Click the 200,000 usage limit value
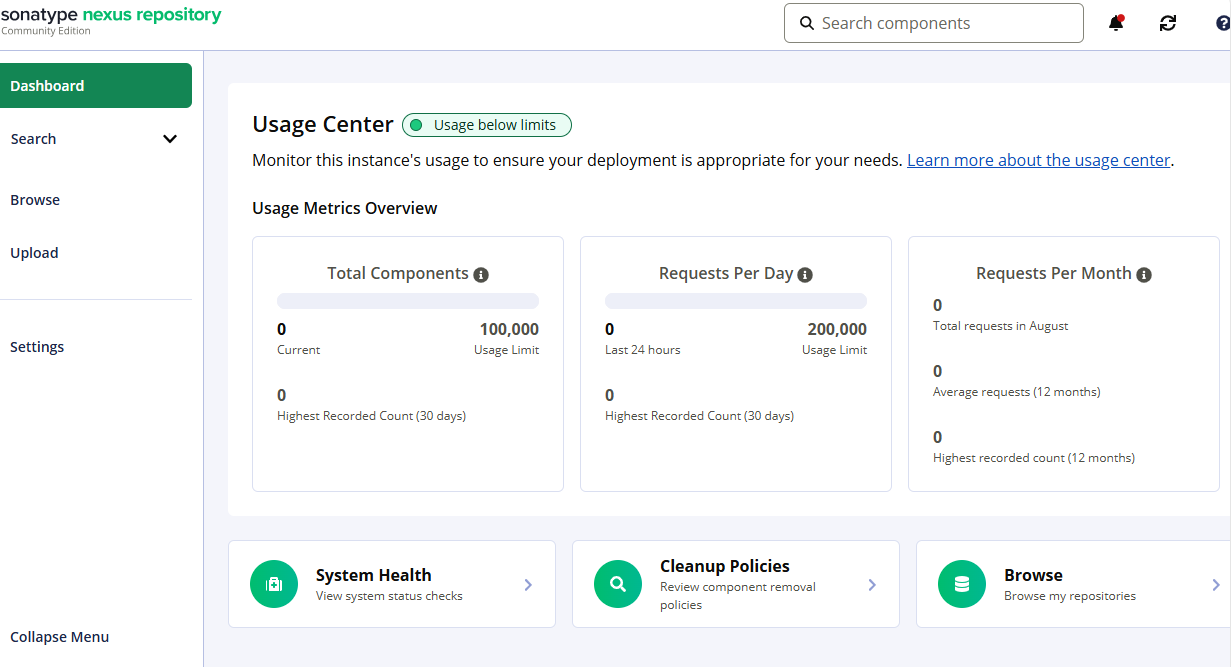The height and width of the screenshot is (667, 1231). (x=837, y=329)
